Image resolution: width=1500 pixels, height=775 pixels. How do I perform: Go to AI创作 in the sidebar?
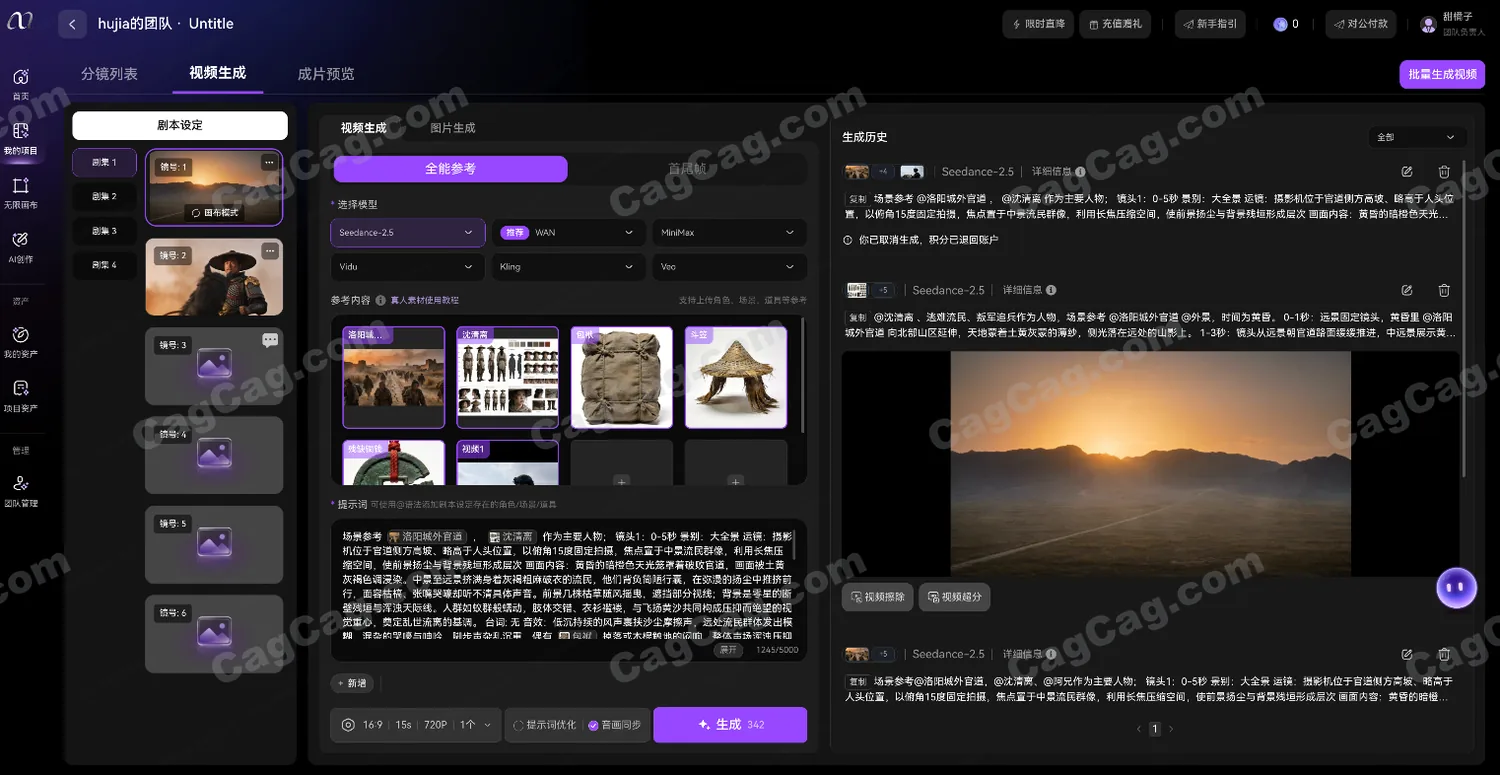pyautogui.click(x=20, y=247)
